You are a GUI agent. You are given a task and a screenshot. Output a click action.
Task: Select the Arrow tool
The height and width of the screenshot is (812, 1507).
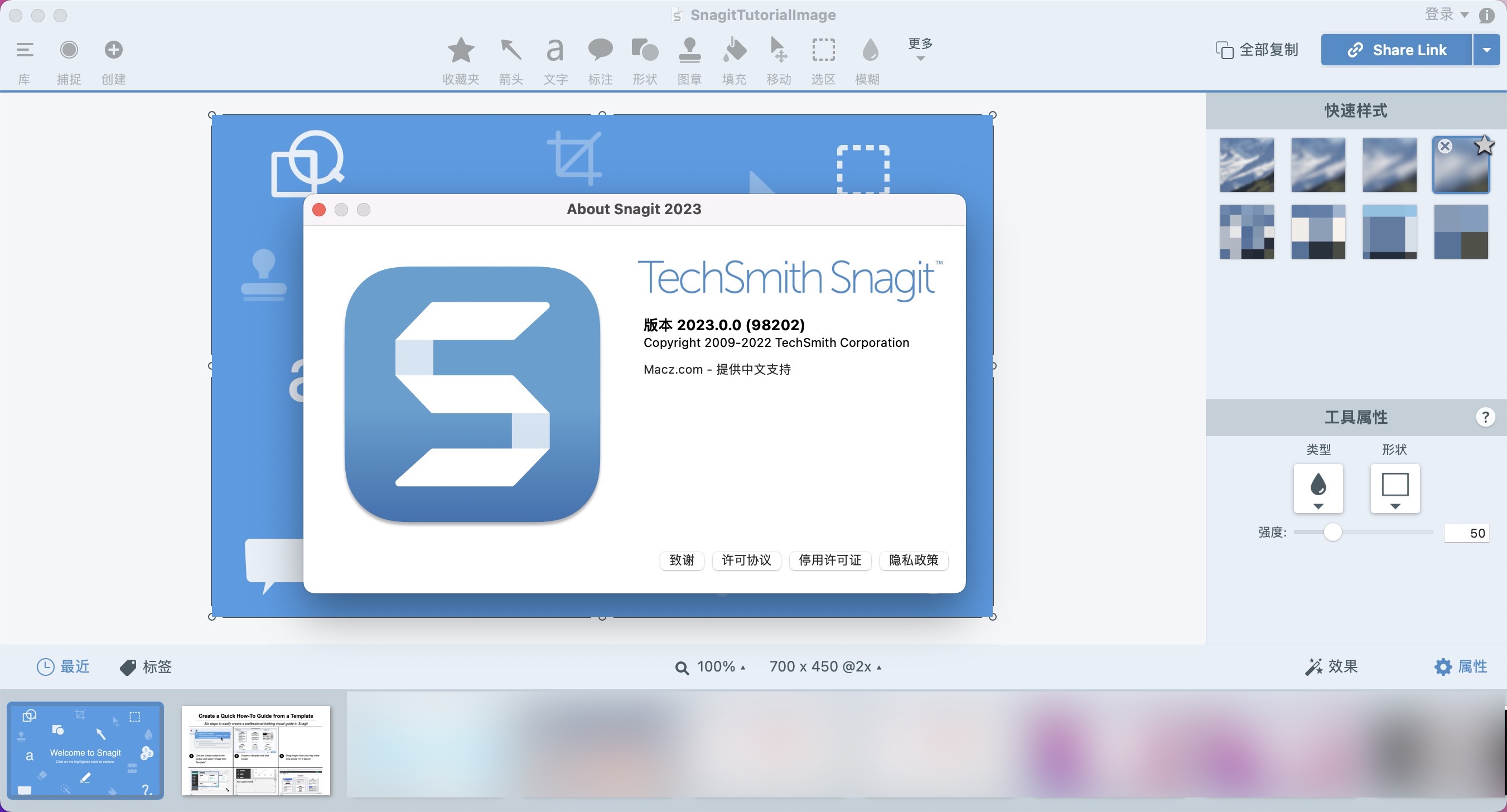pyautogui.click(x=511, y=51)
